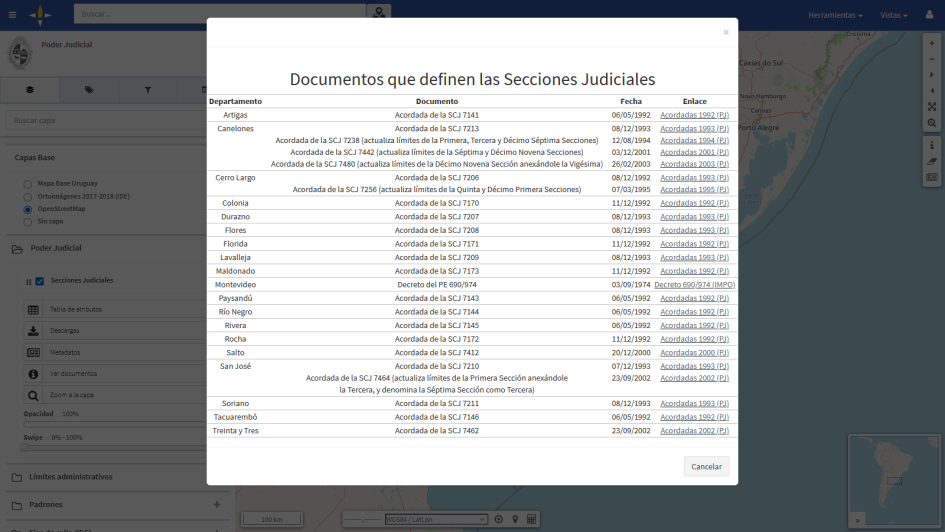Expand the Padrones folder
This screenshot has height=532, width=945.
pyautogui.click(x=17, y=505)
